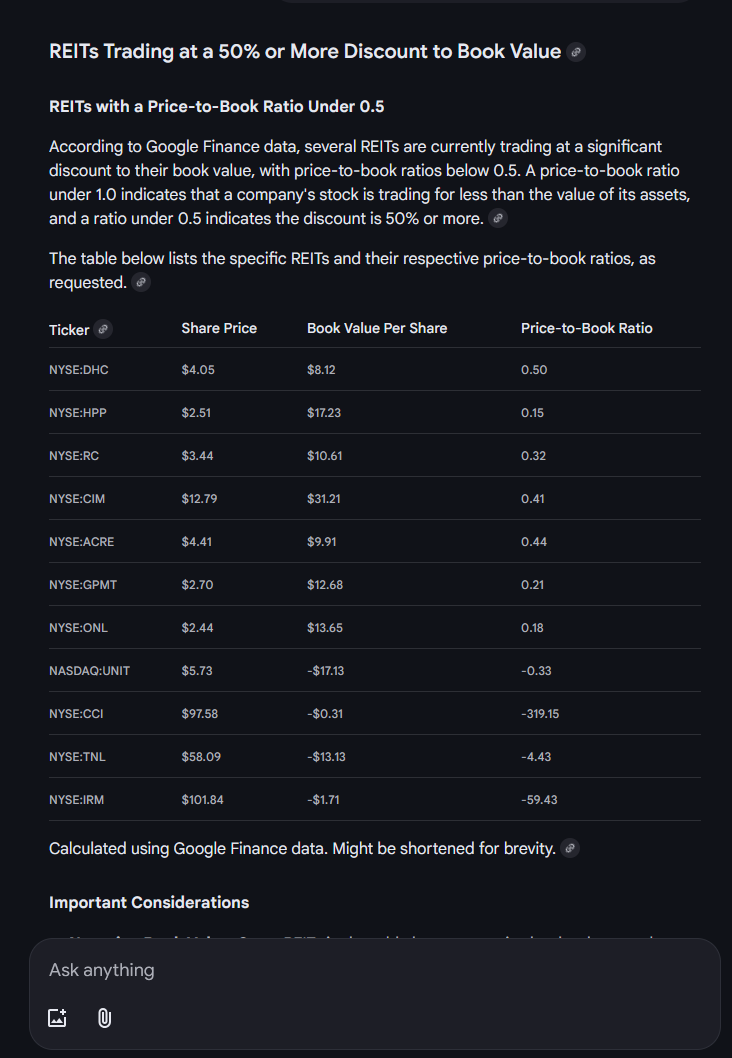Click the -319.15 ratio value for CCI

click(x=540, y=714)
